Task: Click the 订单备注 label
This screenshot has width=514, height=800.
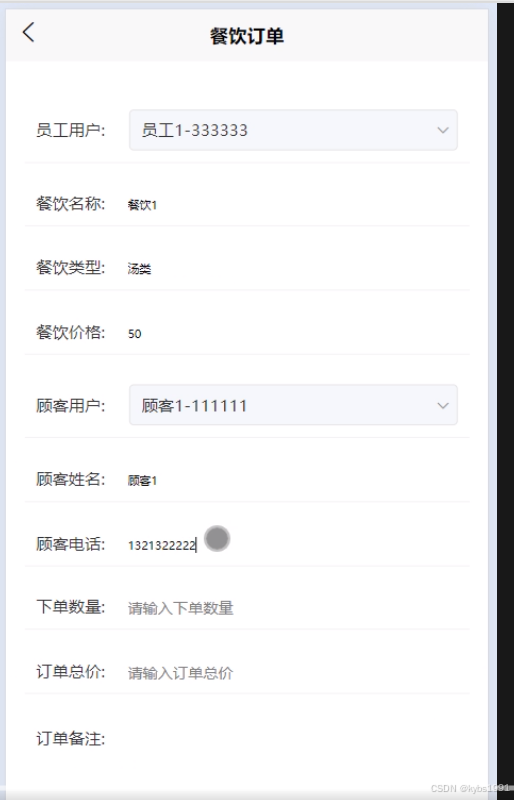Action: click(70, 738)
